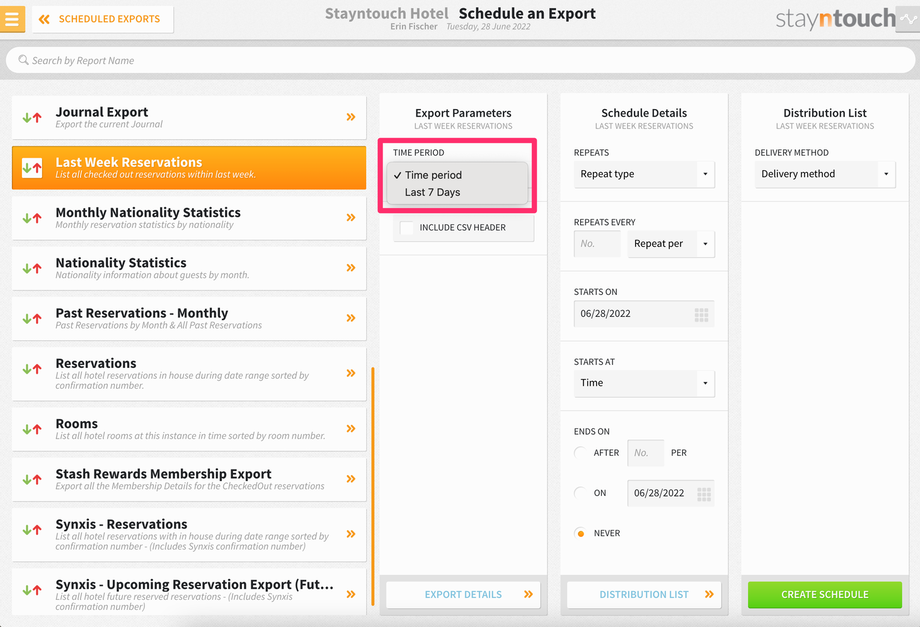
Task: Open Reservations row chevron
Action: [x=351, y=373]
